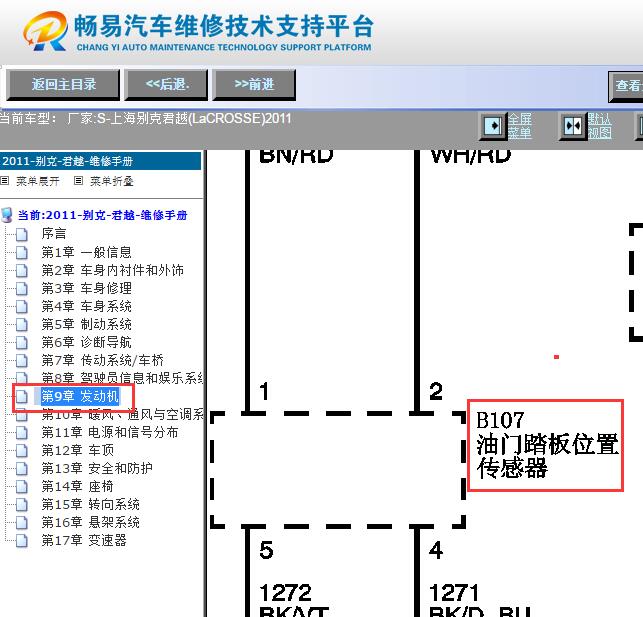Viewport: 643px width, 617px height.
Task: Click the computer icon beside 当前:2011-别克-君越-维修手册
Action: 7,214
